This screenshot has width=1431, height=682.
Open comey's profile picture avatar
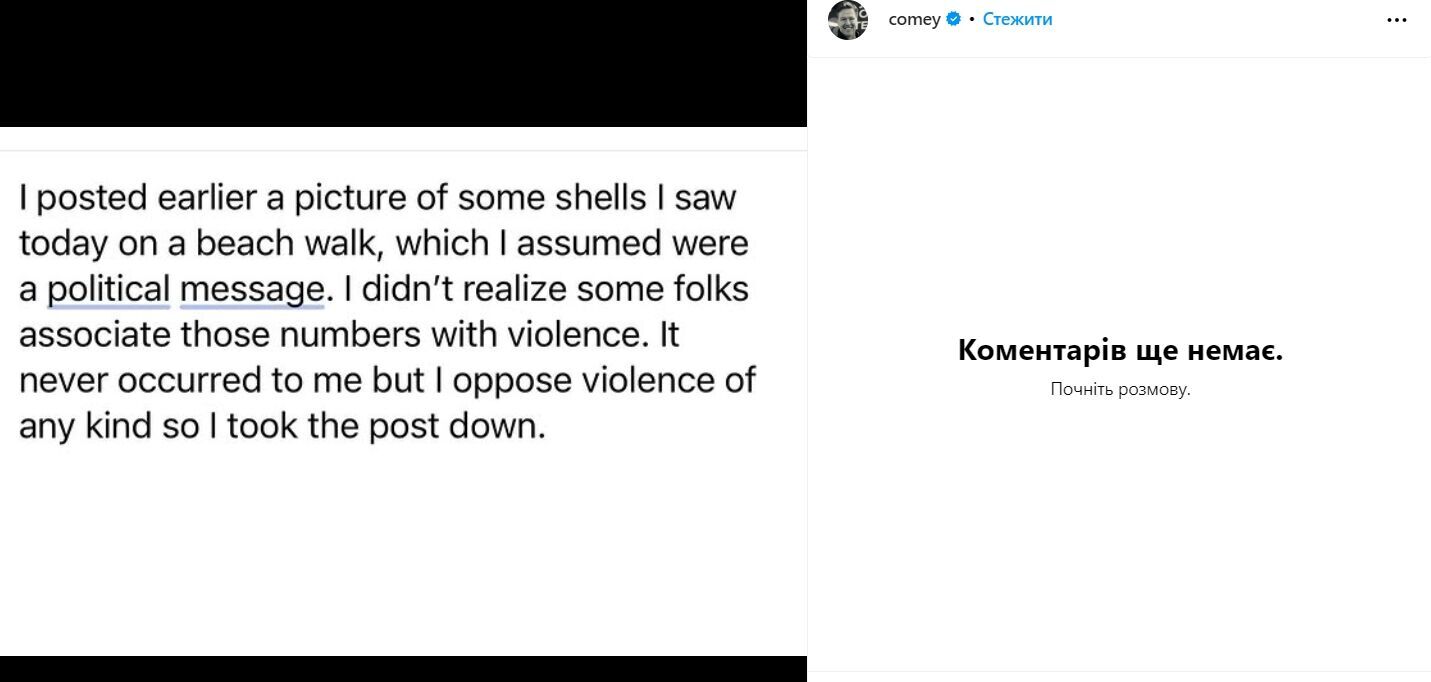848,19
